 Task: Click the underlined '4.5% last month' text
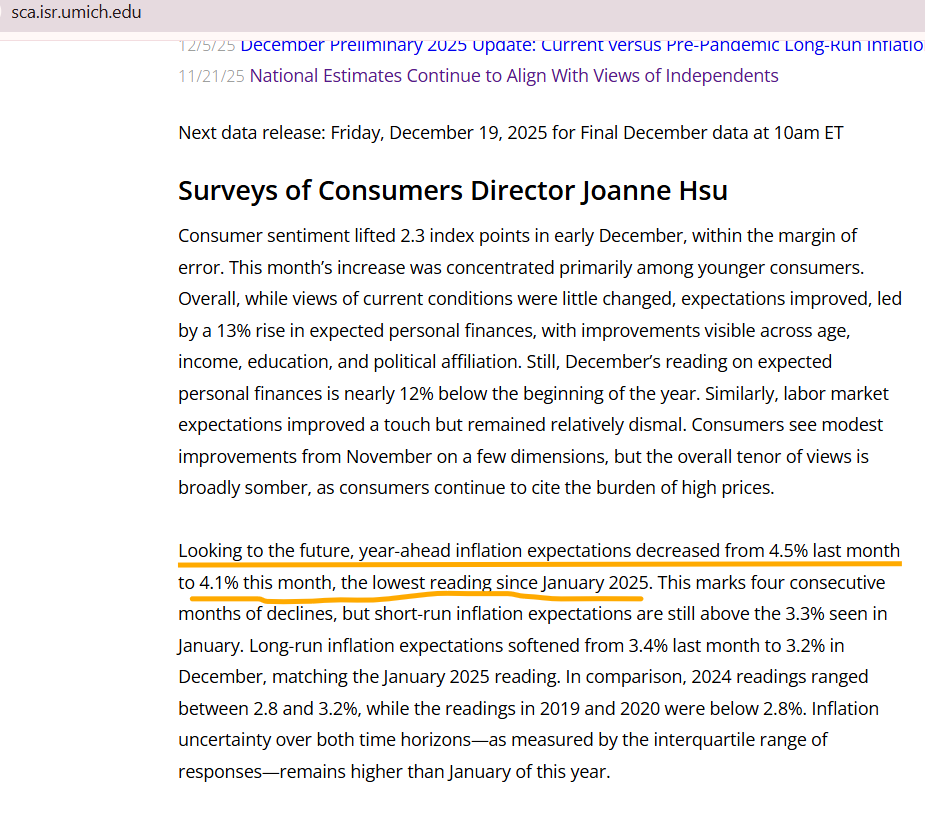(x=834, y=551)
